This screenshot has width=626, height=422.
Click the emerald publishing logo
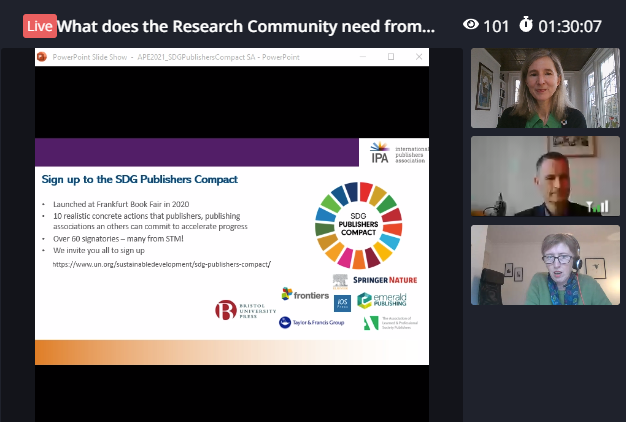pyautogui.click(x=382, y=300)
